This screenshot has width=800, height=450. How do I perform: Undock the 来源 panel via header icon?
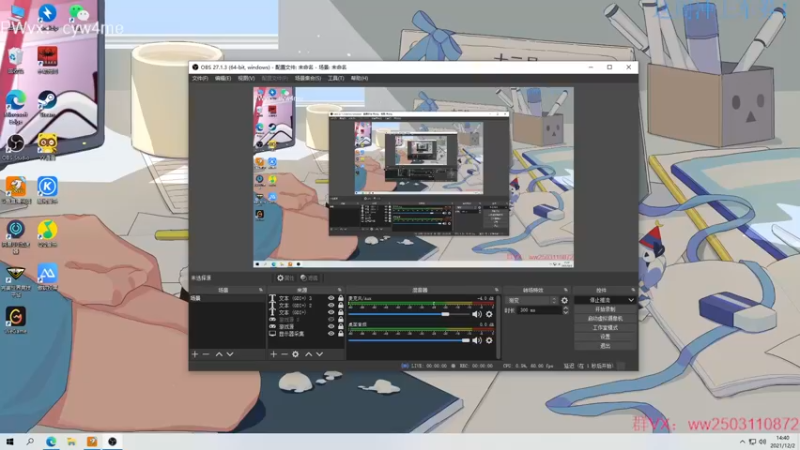pyautogui.click(x=340, y=290)
